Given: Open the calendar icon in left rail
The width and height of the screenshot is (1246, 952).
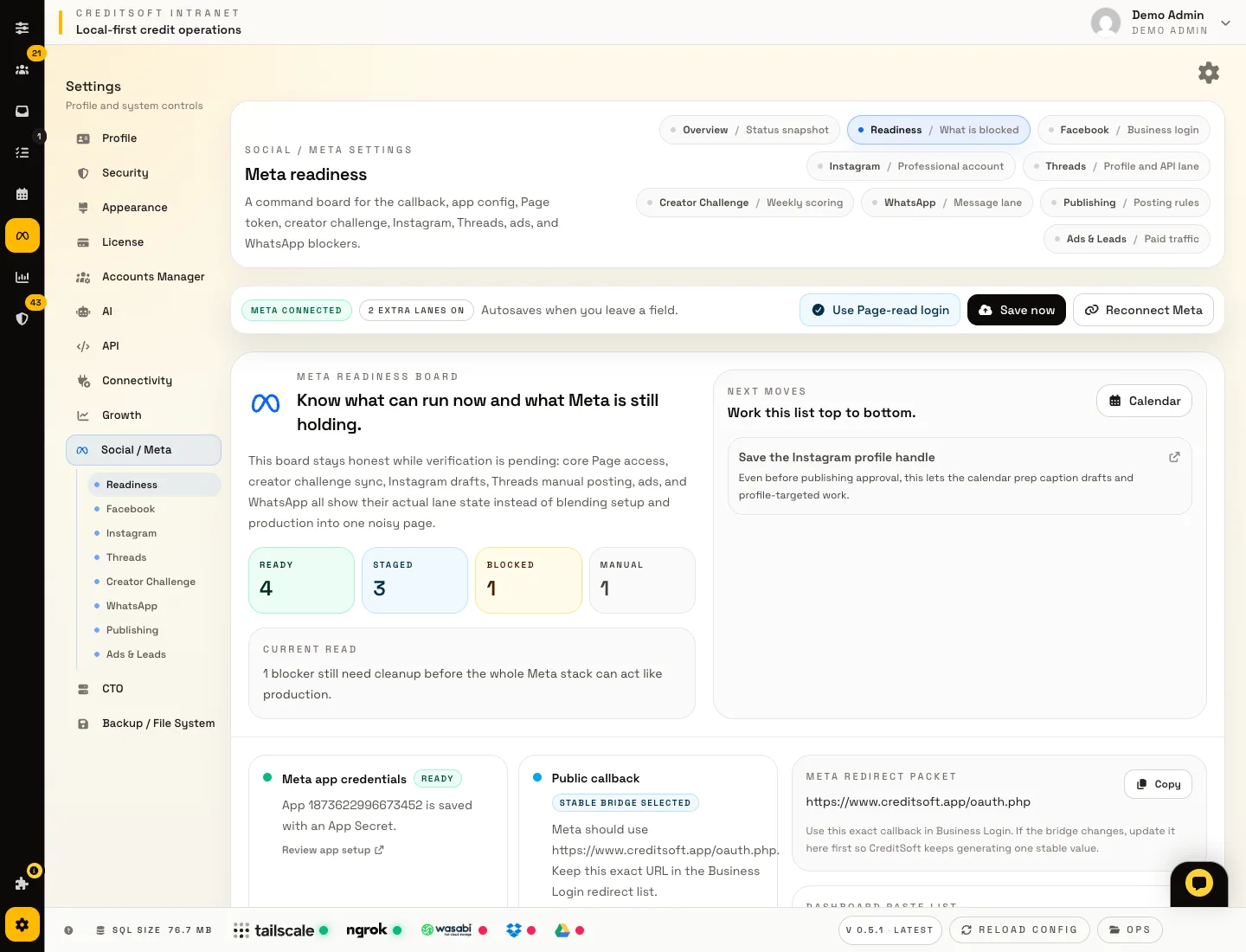Looking at the screenshot, I should [22, 194].
